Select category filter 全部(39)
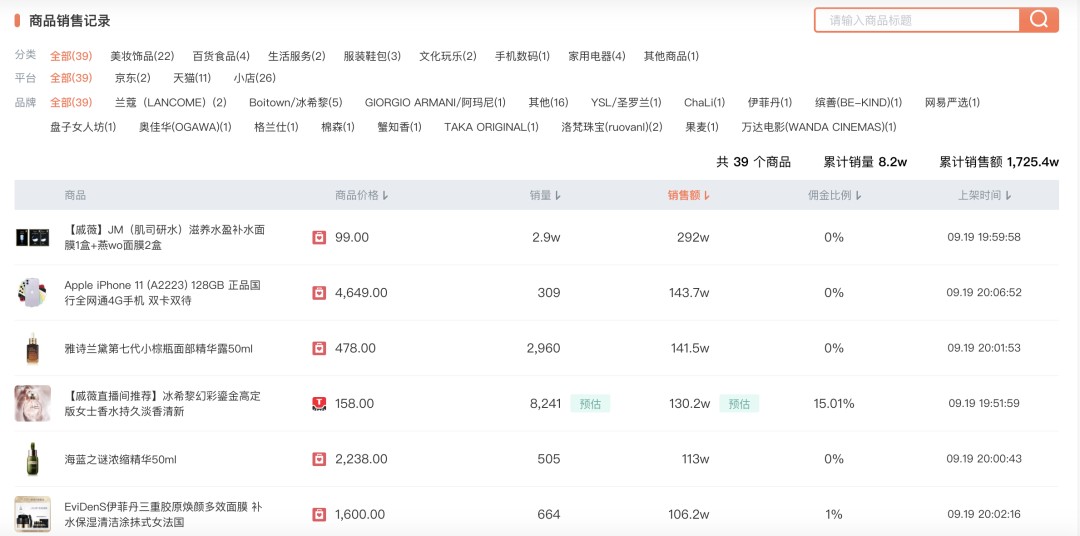Screen dimensions: 1080x536 coord(71,56)
